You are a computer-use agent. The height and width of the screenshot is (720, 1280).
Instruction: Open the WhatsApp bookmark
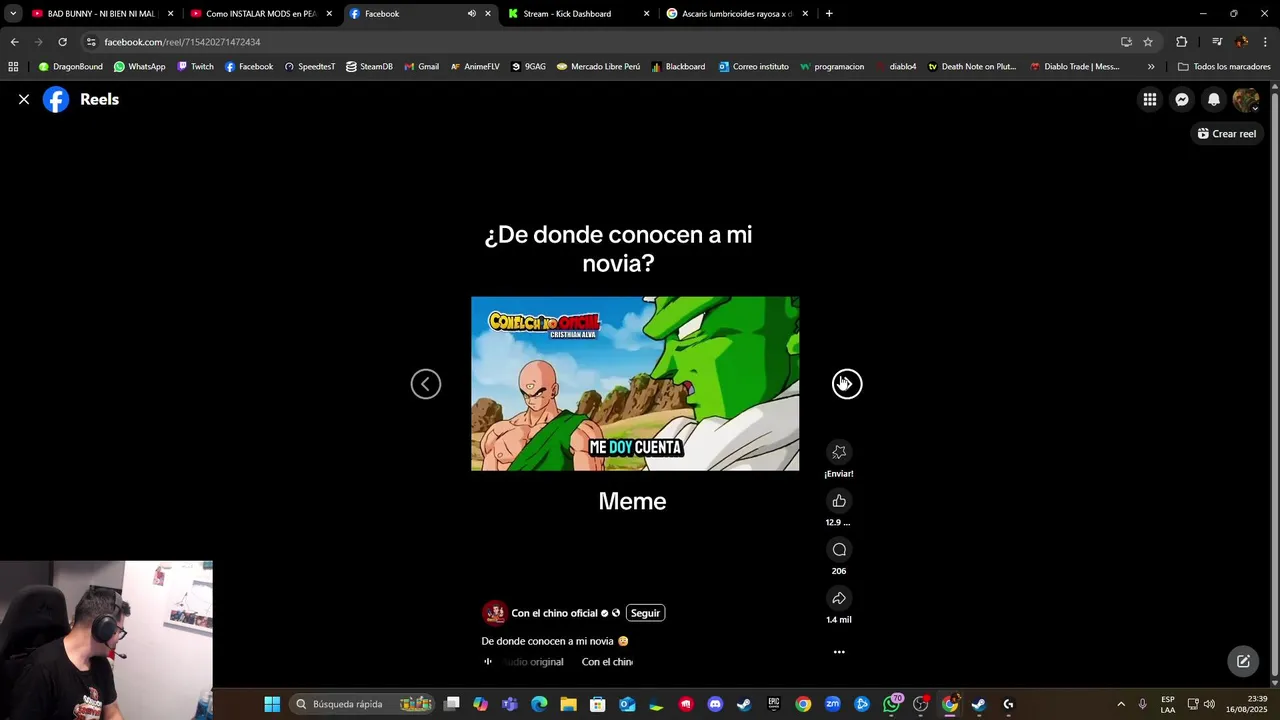(x=140, y=67)
